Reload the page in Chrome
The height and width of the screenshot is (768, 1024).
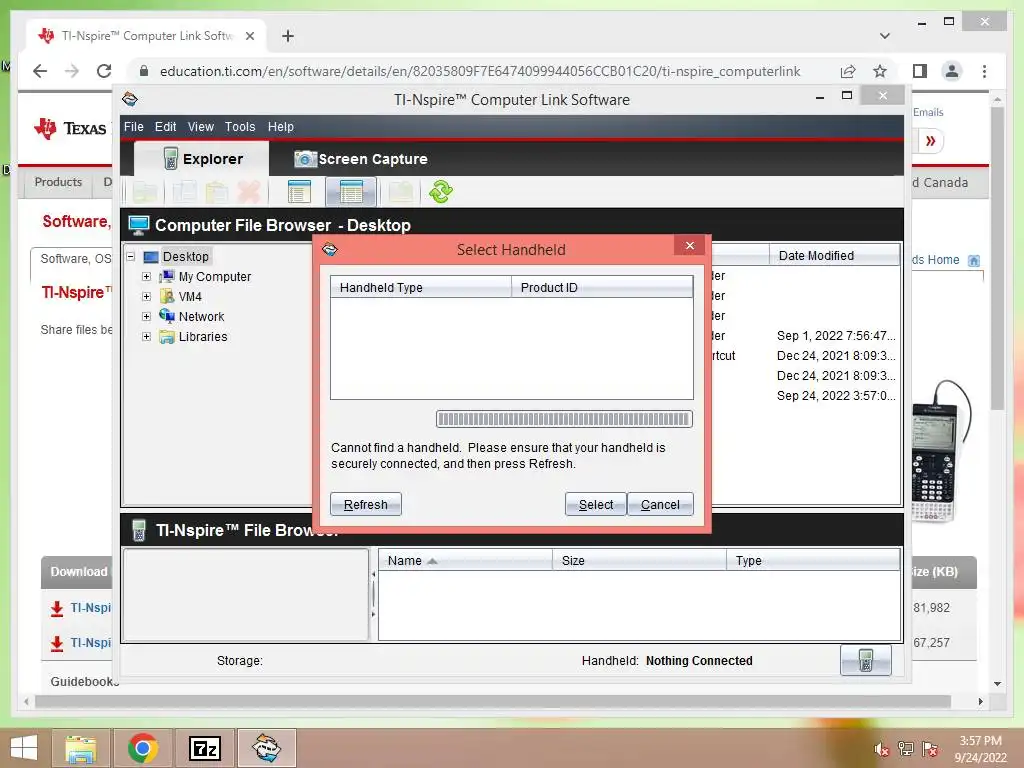point(104,71)
